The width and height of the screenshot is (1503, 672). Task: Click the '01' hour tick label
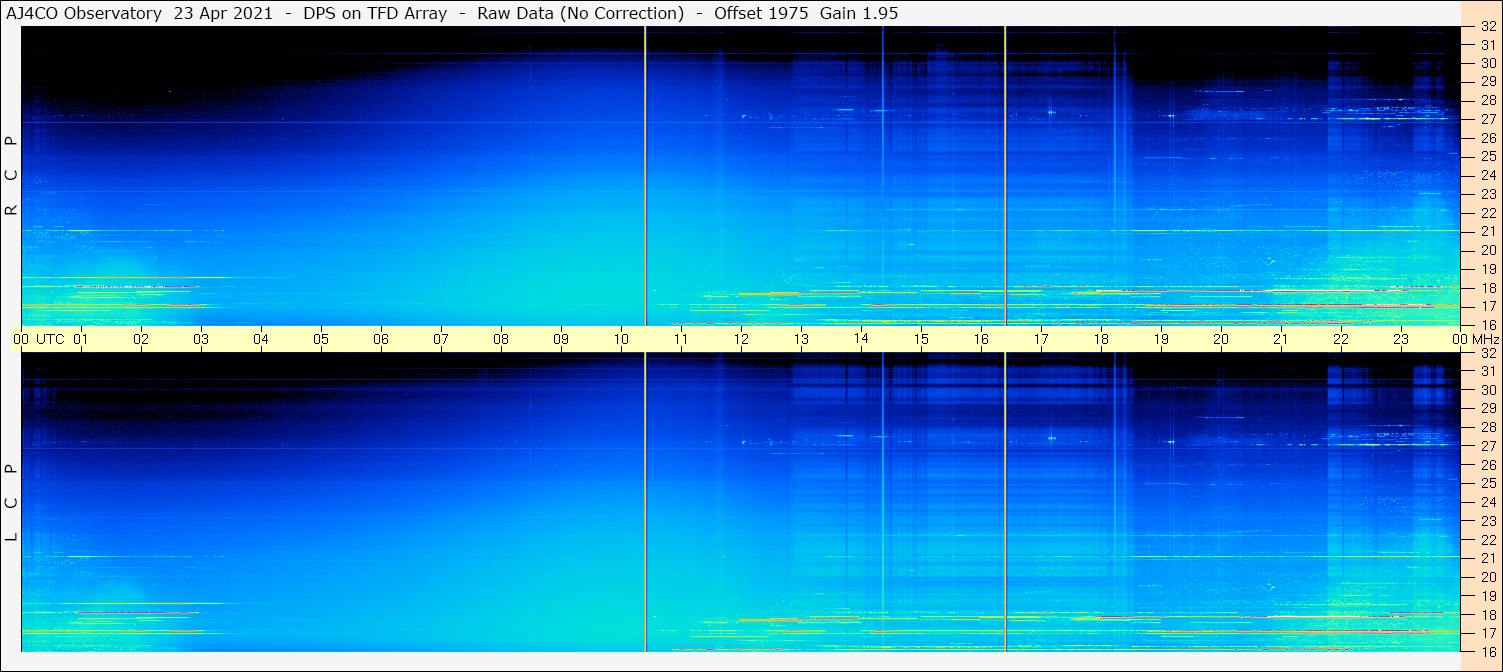[x=81, y=339]
